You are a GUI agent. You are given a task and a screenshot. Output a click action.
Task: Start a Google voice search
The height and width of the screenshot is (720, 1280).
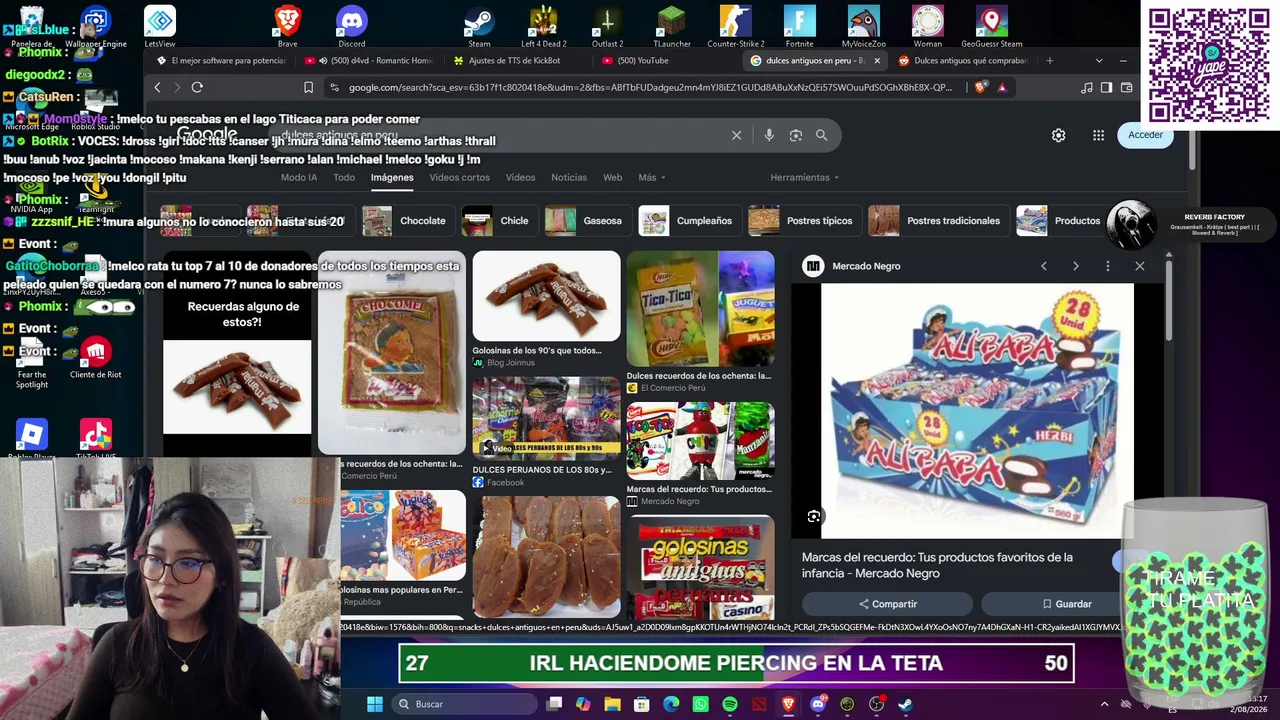click(x=769, y=135)
